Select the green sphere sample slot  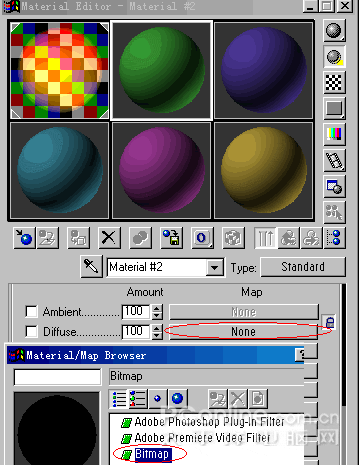coord(162,70)
